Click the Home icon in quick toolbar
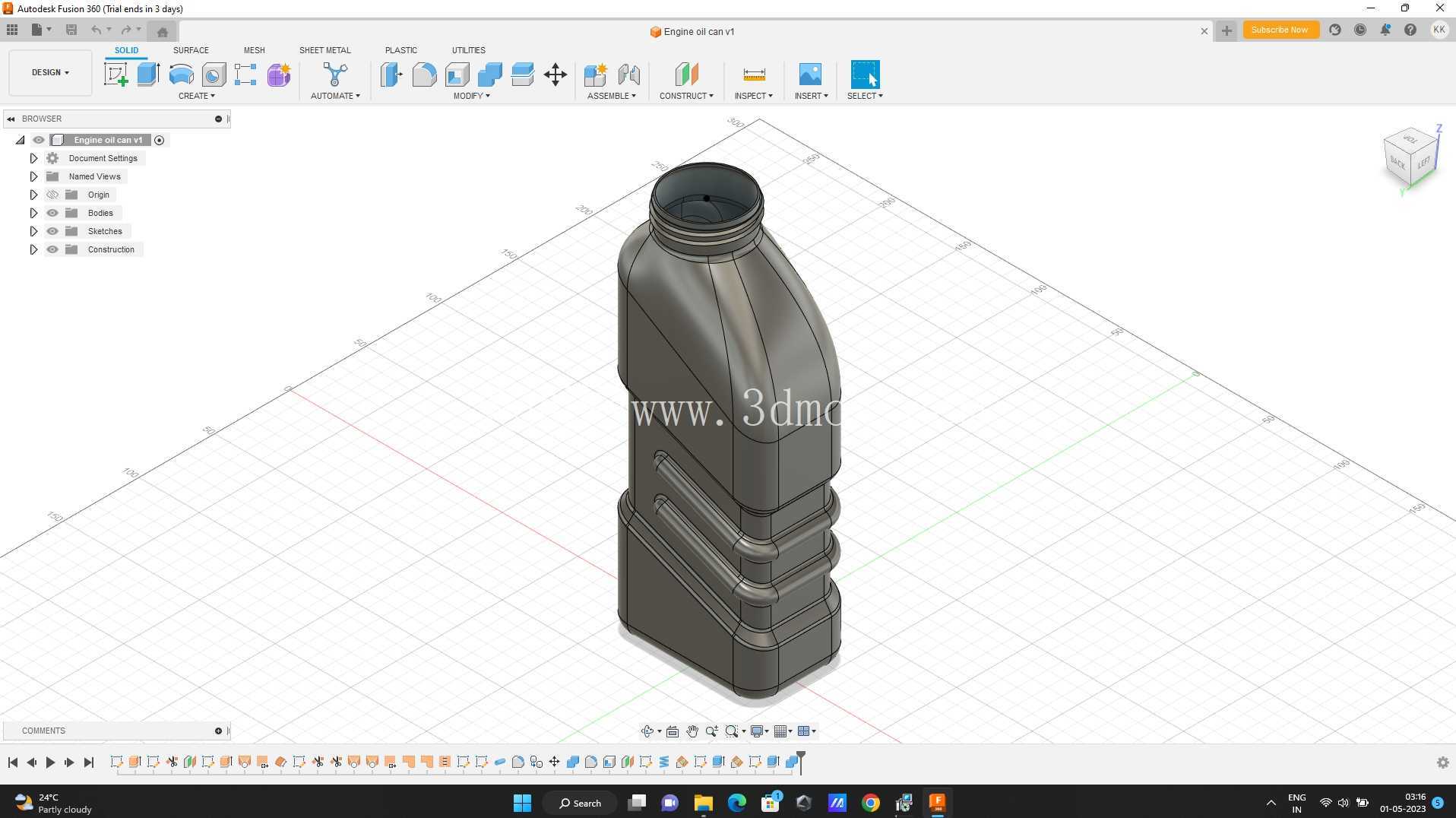Image resolution: width=1456 pixels, height=818 pixels. [162, 31]
